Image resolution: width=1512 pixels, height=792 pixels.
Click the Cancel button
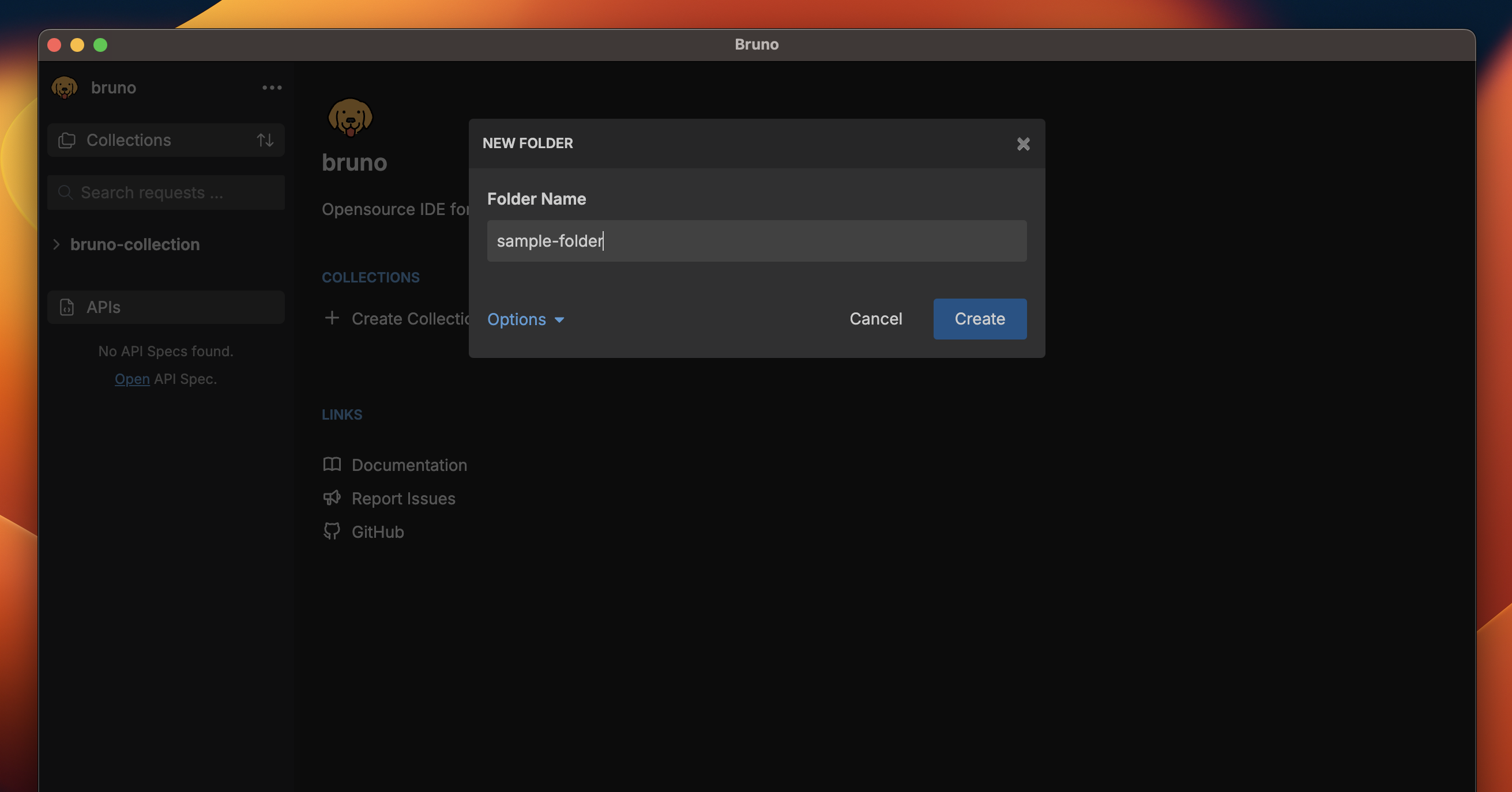875,319
